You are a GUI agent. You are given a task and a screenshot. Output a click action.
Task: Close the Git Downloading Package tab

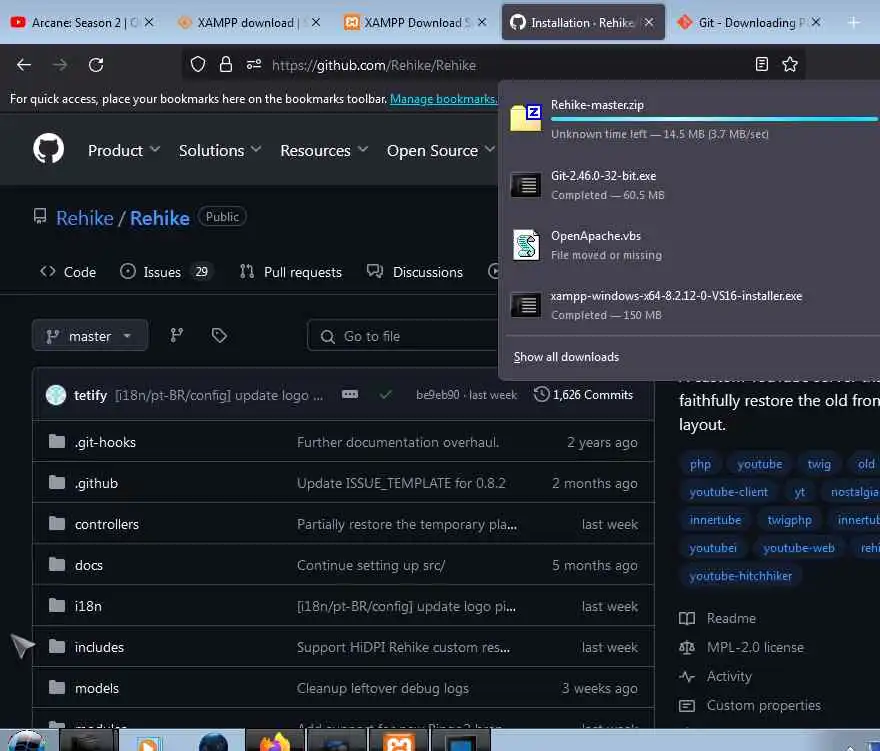pos(816,22)
